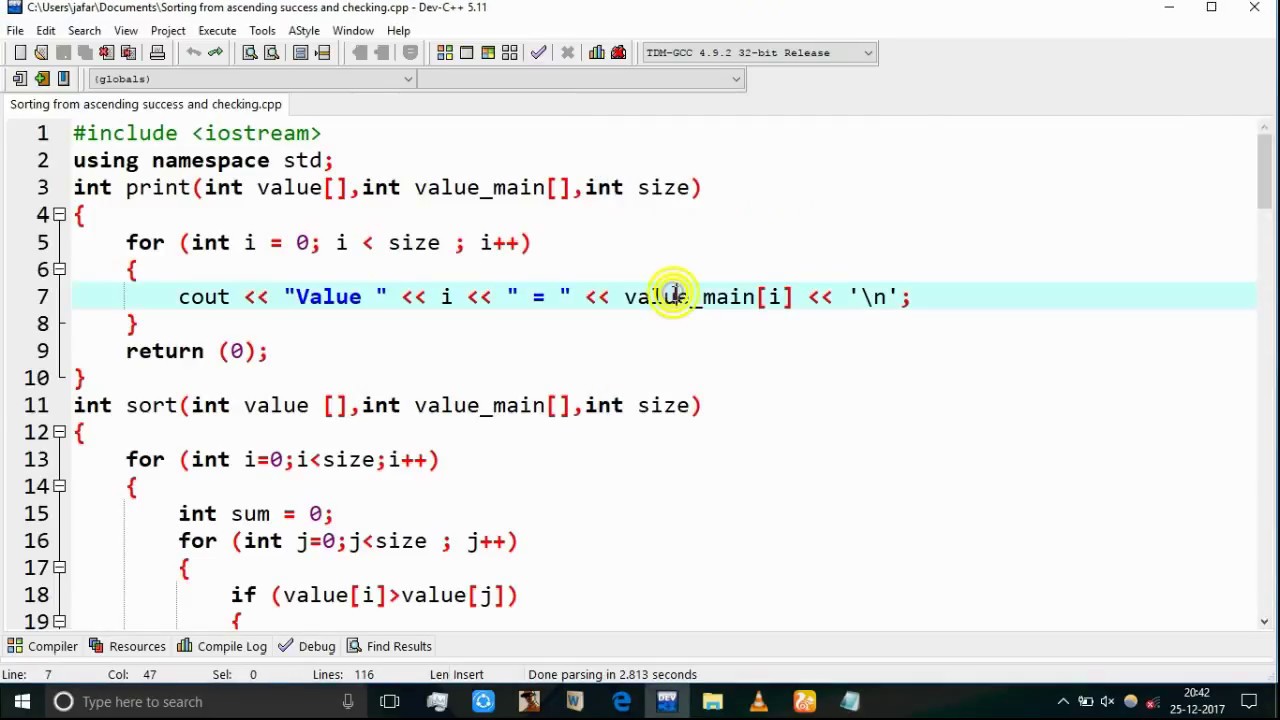1280x720 pixels.
Task: Click the Compile grid icon
Action: (445, 53)
